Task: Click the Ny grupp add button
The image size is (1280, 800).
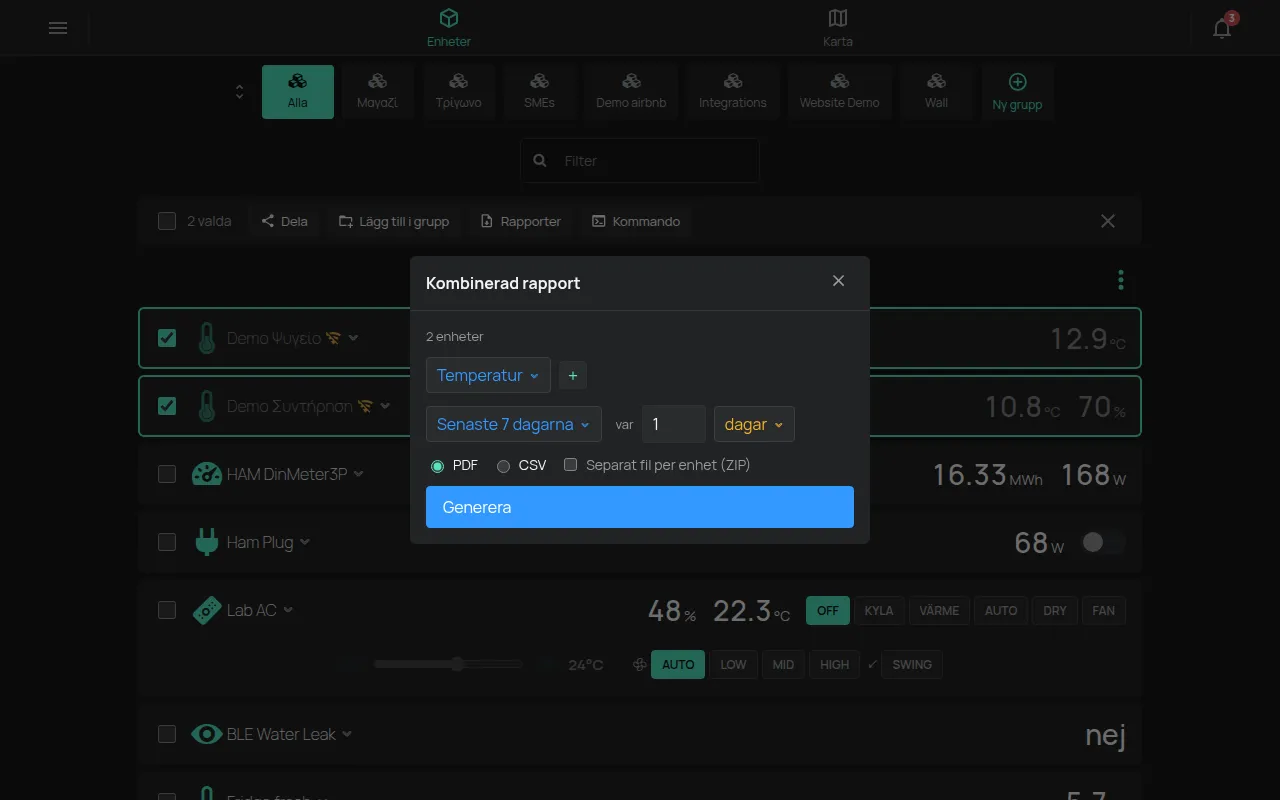Action: point(1017,92)
